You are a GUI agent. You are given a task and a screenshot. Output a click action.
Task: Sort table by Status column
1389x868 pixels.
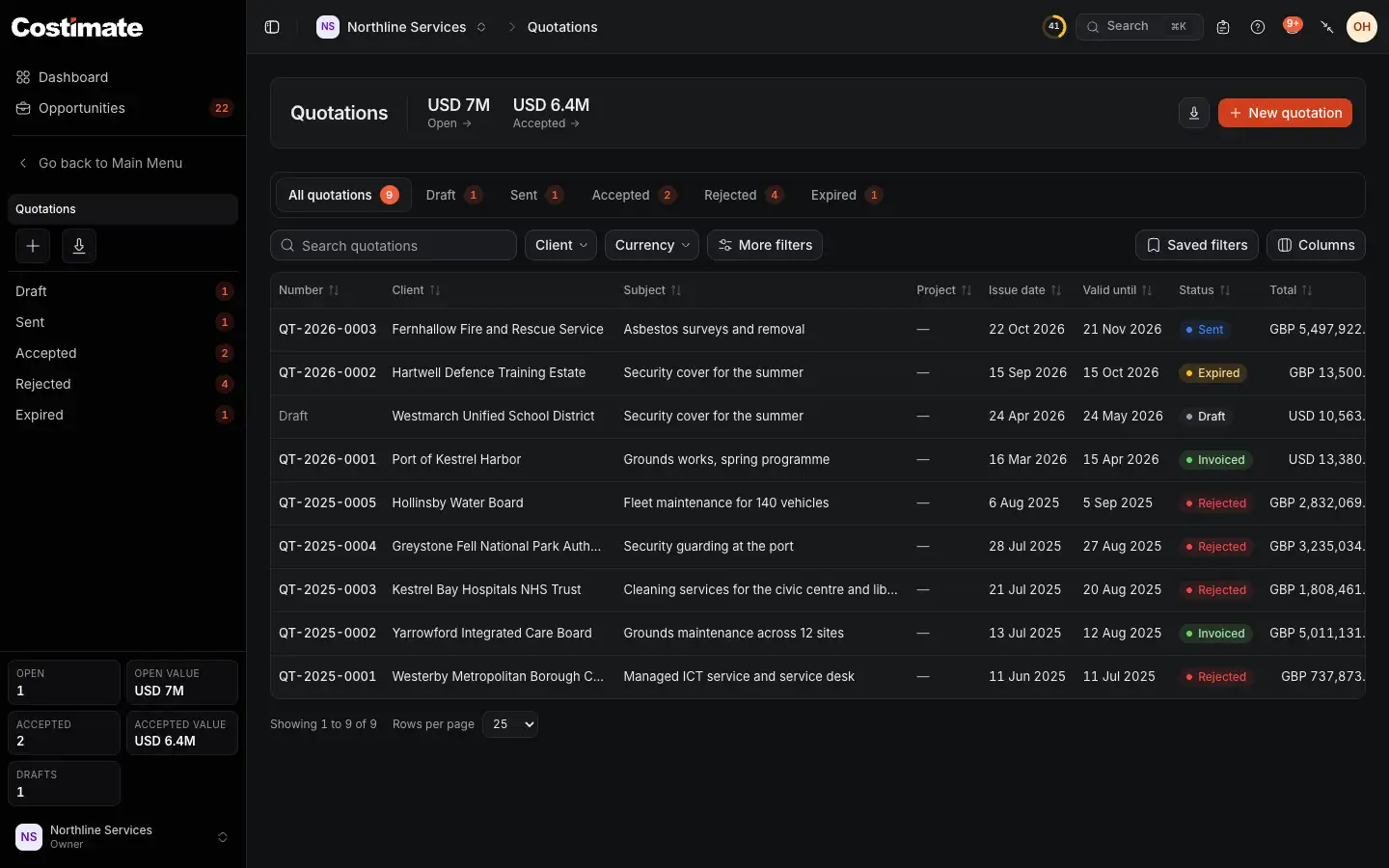pos(1204,290)
